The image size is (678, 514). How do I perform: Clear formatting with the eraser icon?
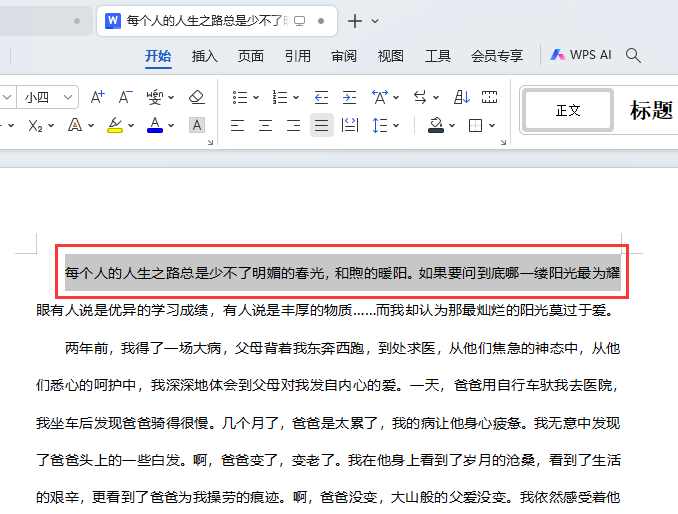pos(197,97)
